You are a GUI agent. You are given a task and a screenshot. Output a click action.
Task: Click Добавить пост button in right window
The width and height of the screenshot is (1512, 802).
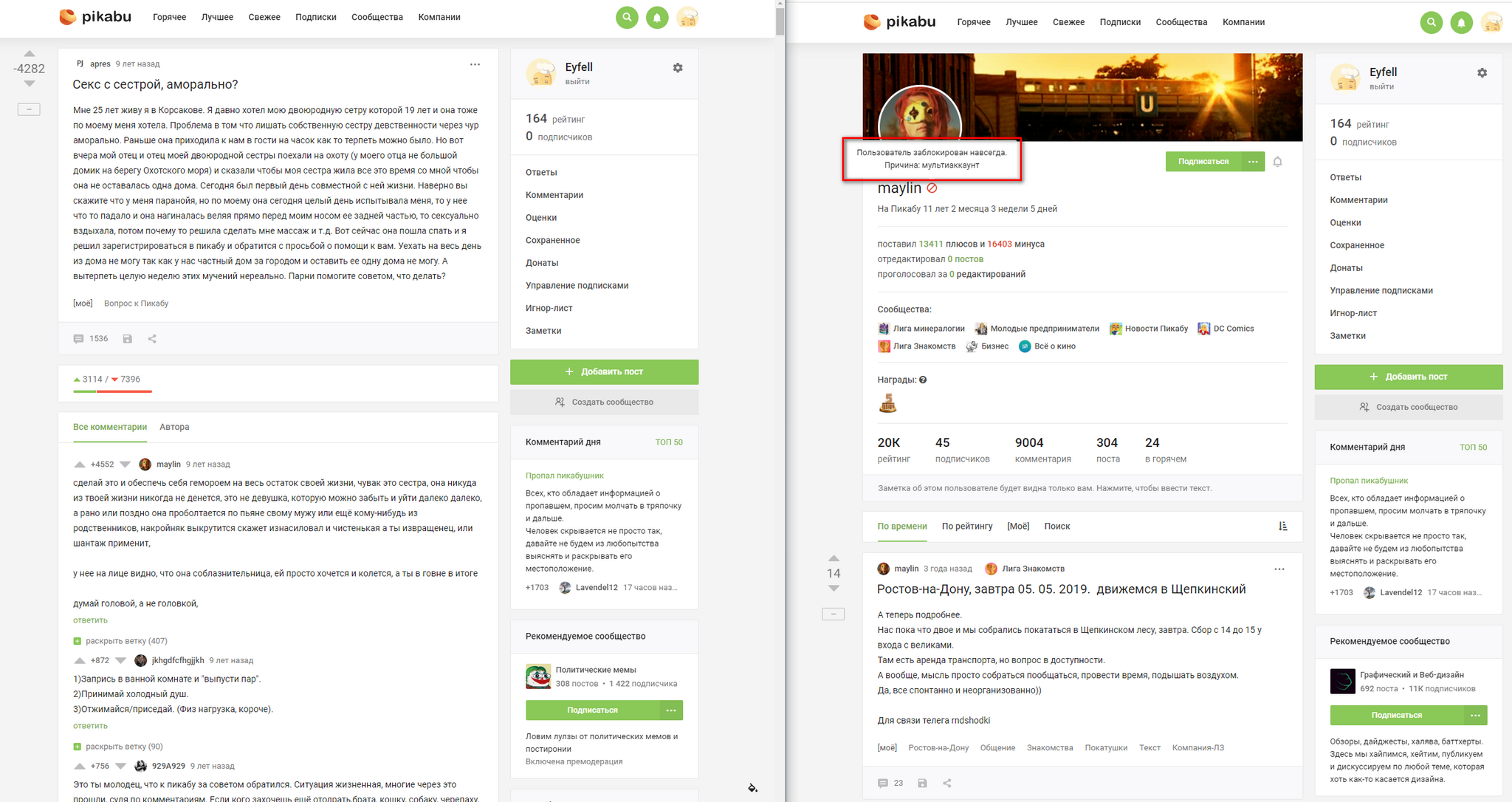click(1409, 377)
